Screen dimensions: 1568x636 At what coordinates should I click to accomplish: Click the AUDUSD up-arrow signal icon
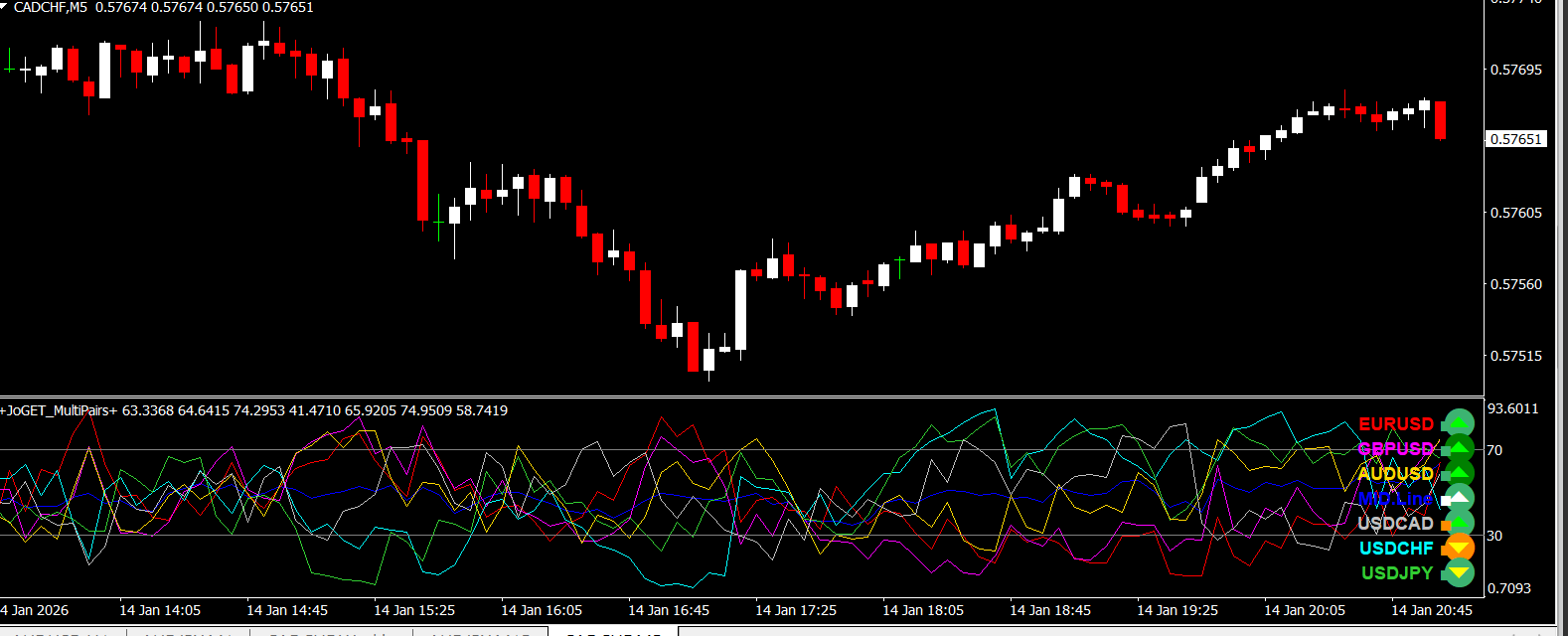(x=1459, y=473)
